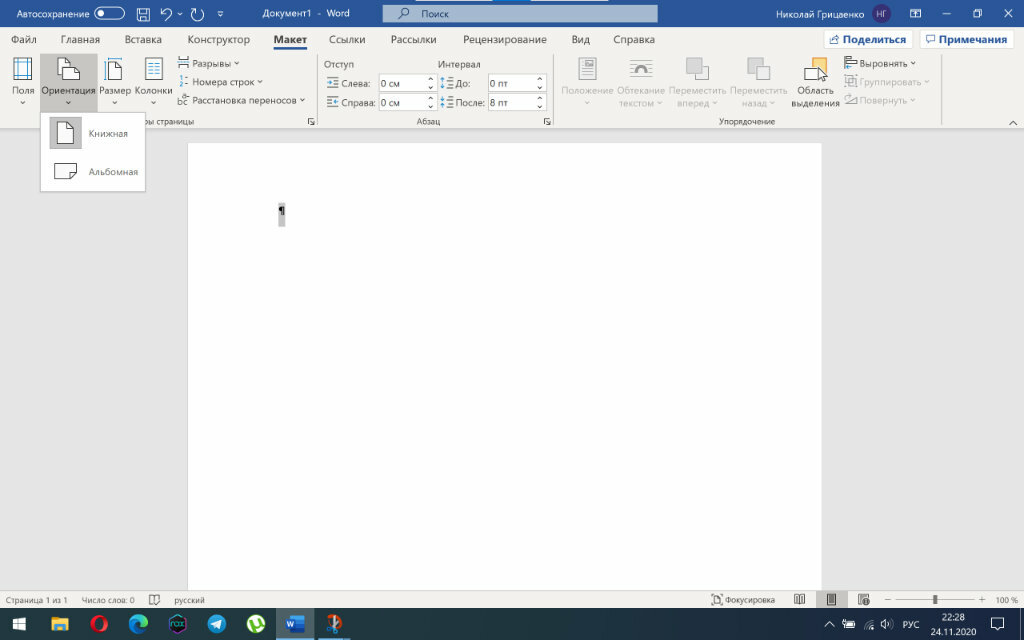The height and width of the screenshot is (640, 1024).
Task: Open Область выделения selection pane
Action: [x=816, y=82]
